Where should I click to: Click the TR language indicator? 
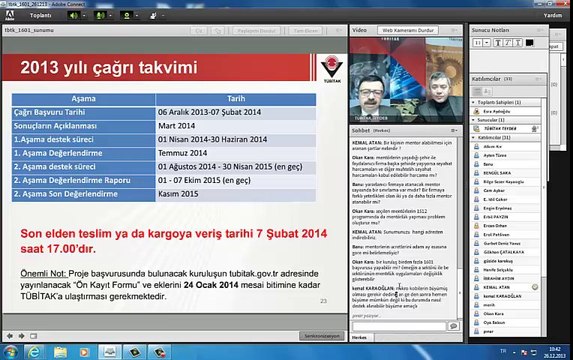pos(503,351)
